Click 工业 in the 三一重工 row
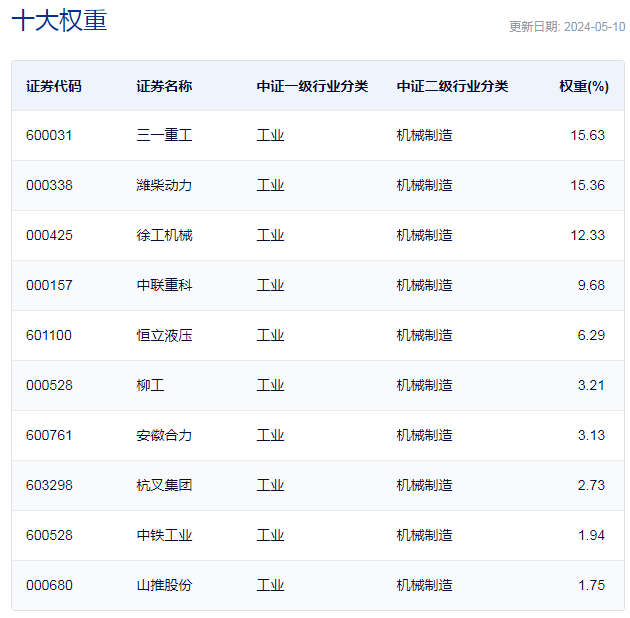Image resolution: width=630 pixels, height=618 pixels. point(270,135)
